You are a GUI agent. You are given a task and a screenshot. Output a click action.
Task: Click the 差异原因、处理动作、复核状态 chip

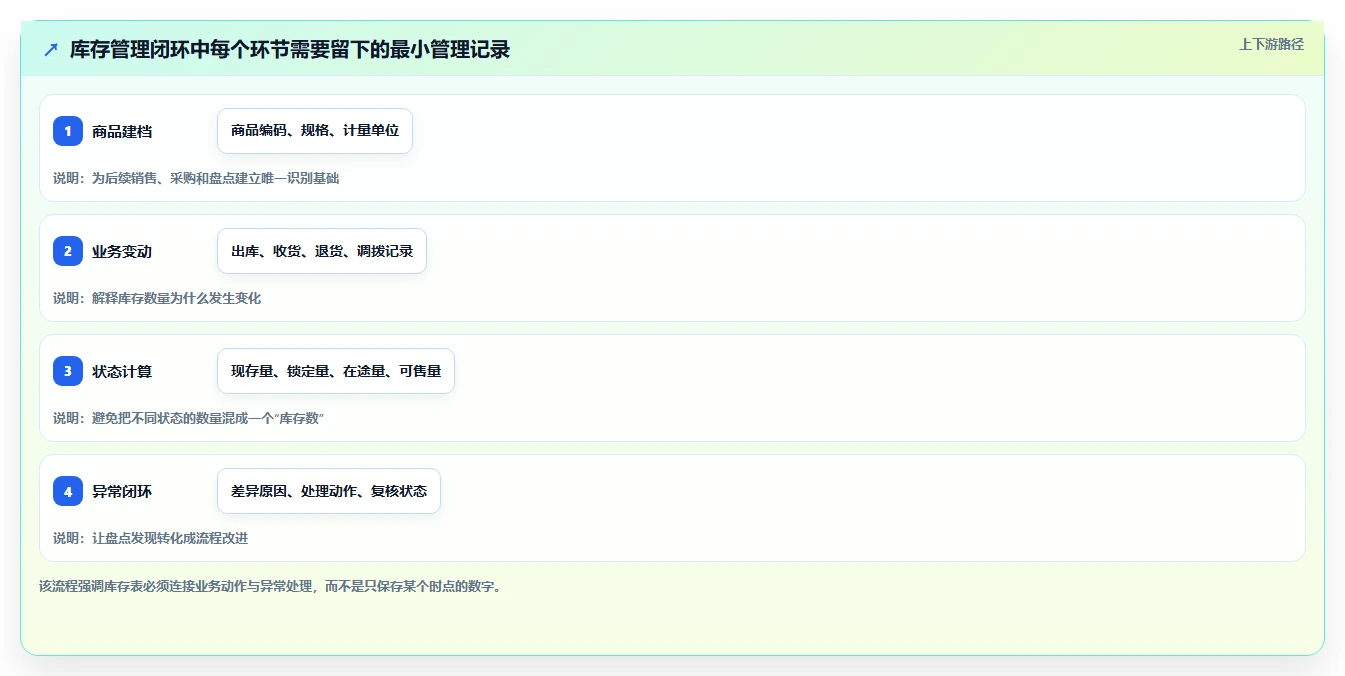329,491
